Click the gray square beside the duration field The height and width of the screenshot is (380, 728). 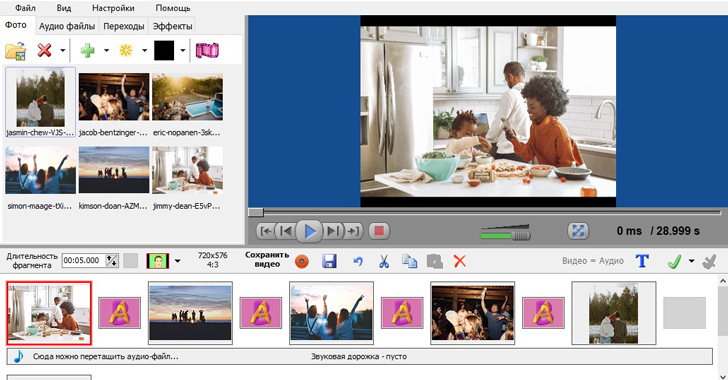pyautogui.click(x=130, y=261)
